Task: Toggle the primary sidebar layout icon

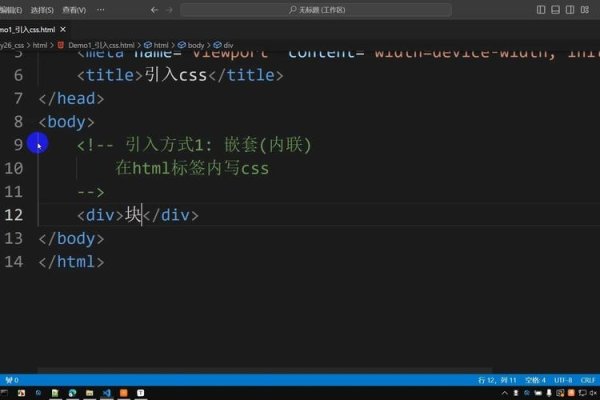Action: [541, 10]
